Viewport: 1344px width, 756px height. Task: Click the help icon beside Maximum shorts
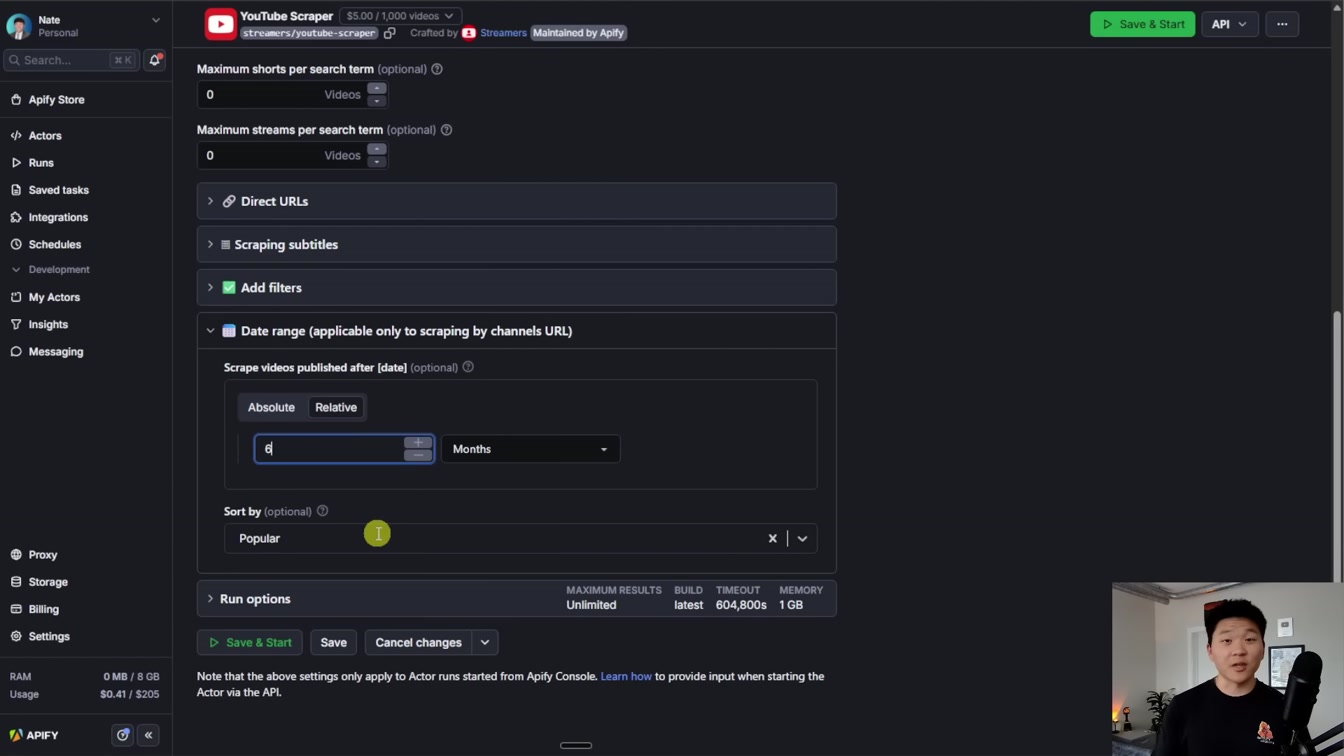coord(437,69)
